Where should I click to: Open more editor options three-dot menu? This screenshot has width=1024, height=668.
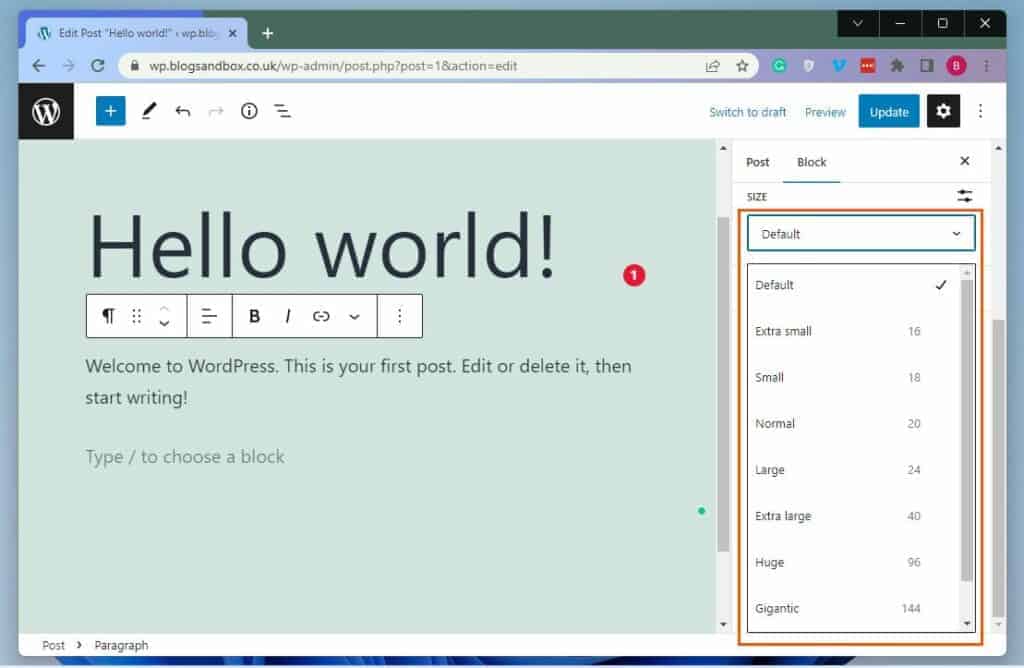click(980, 111)
